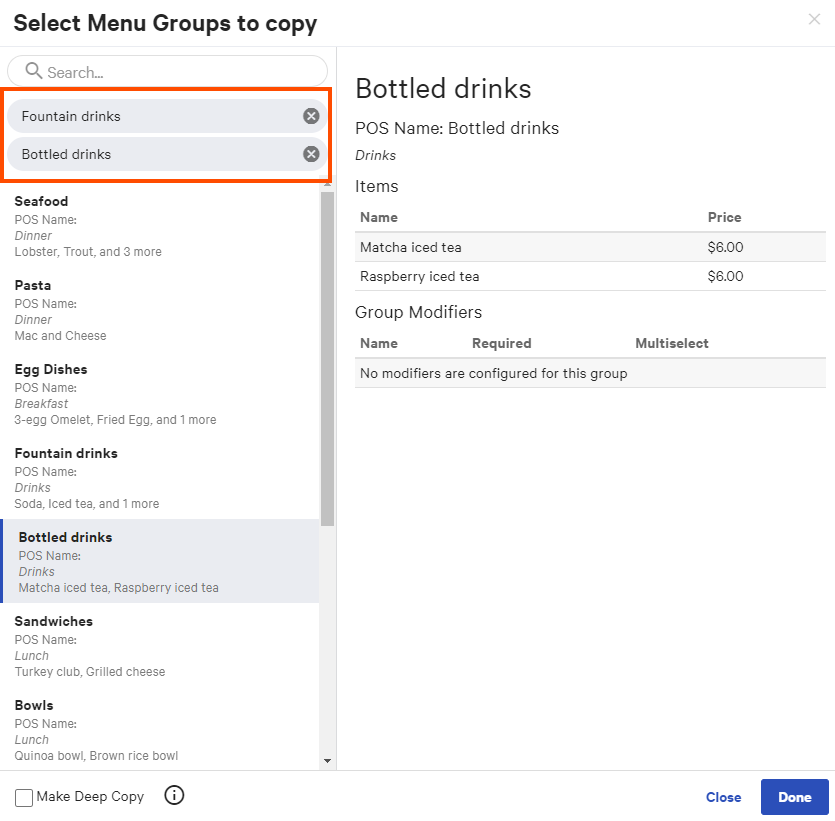Click the menu group list scrollbar
835x821 pixels.
[x=328, y=350]
